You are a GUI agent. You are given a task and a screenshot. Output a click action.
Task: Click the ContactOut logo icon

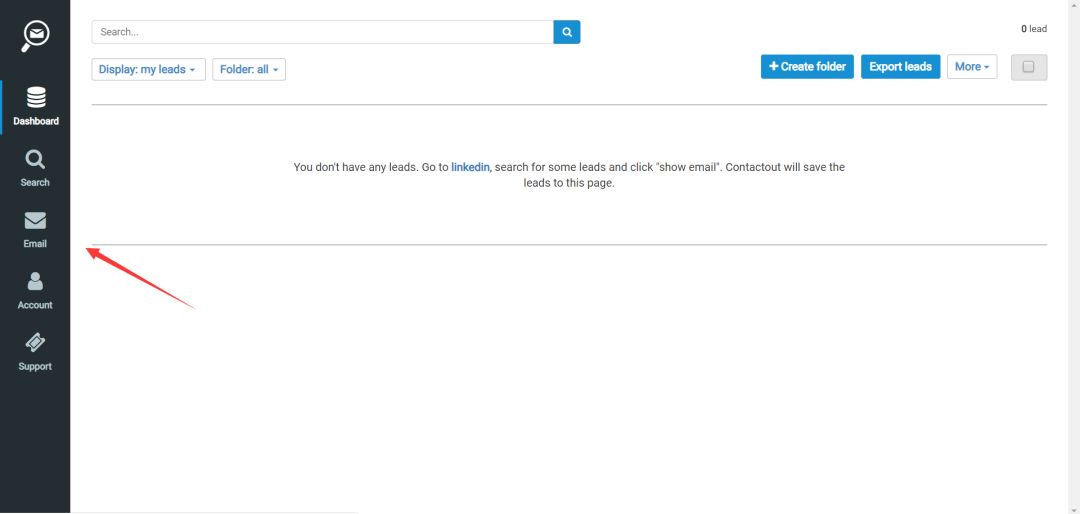(36, 36)
